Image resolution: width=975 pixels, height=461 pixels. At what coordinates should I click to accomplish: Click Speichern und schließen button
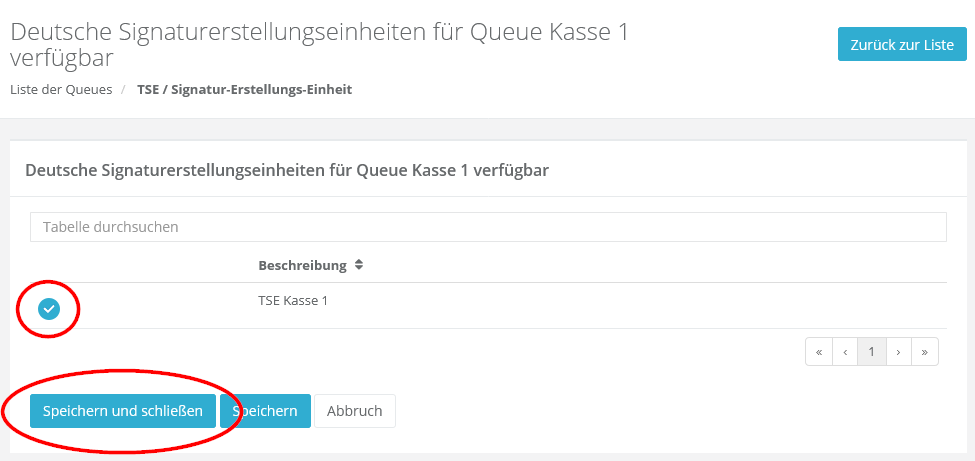tap(123, 411)
